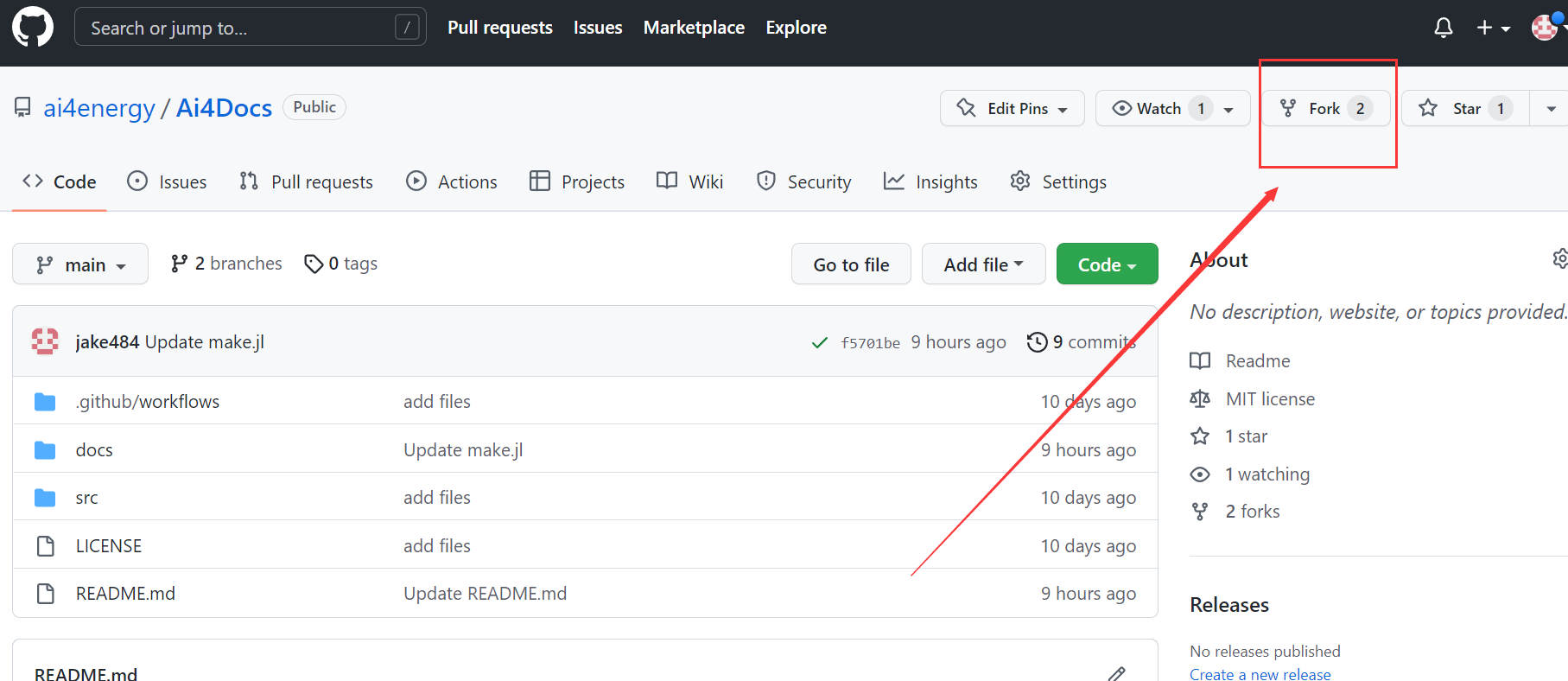Click the user avatar in top bar
This screenshot has width=1568, height=681.
(x=1545, y=28)
